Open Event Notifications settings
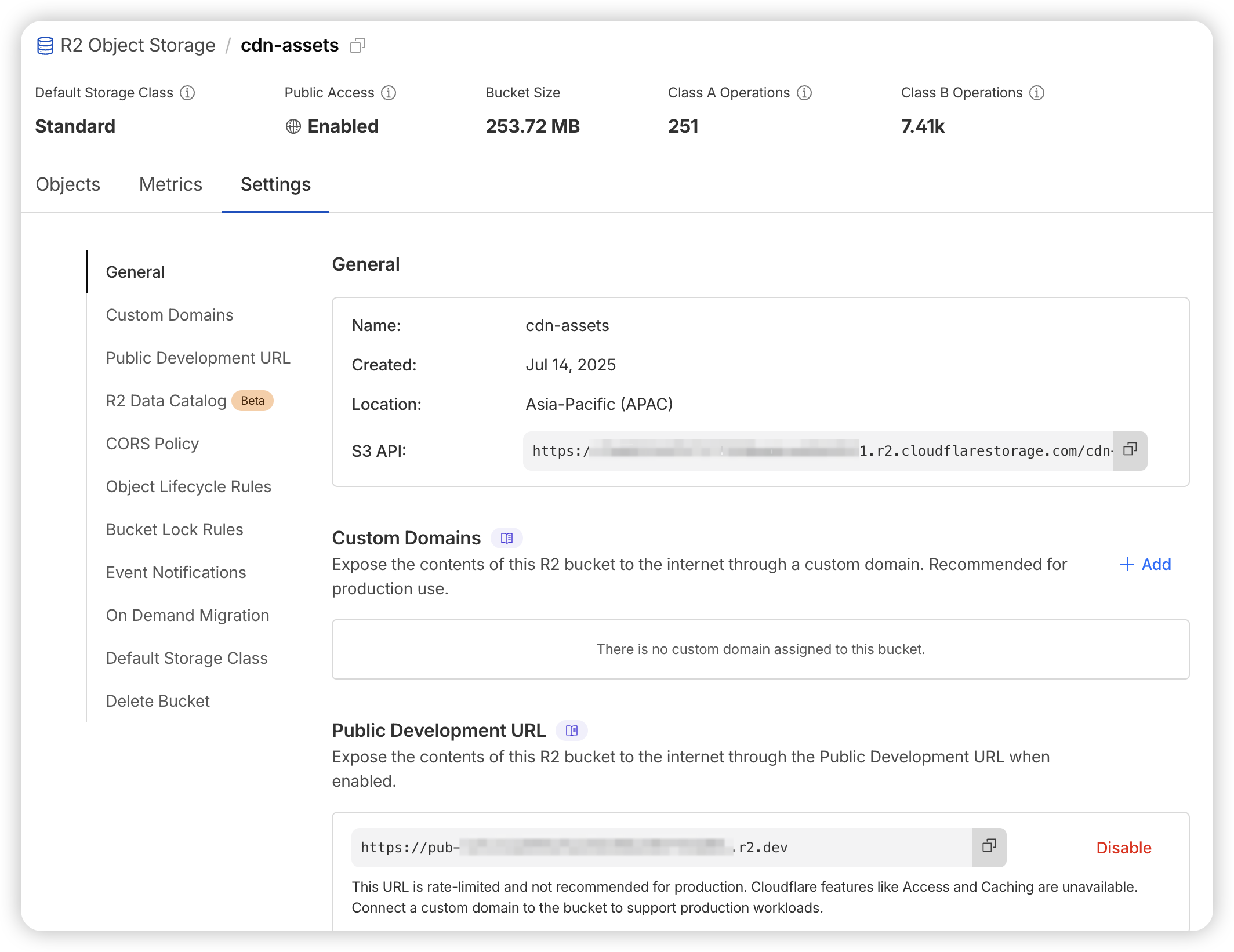This screenshot has width=1234, height=952. pyautogui.click(x=176, y=572)
